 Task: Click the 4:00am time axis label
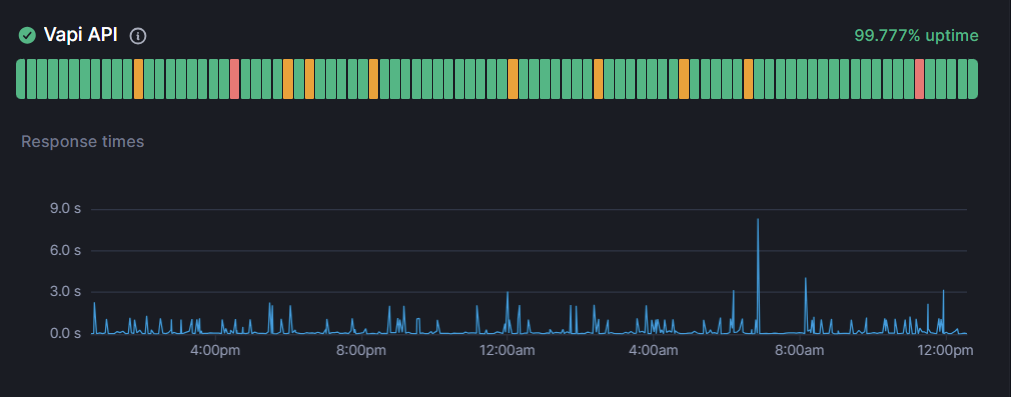(654, 351)
